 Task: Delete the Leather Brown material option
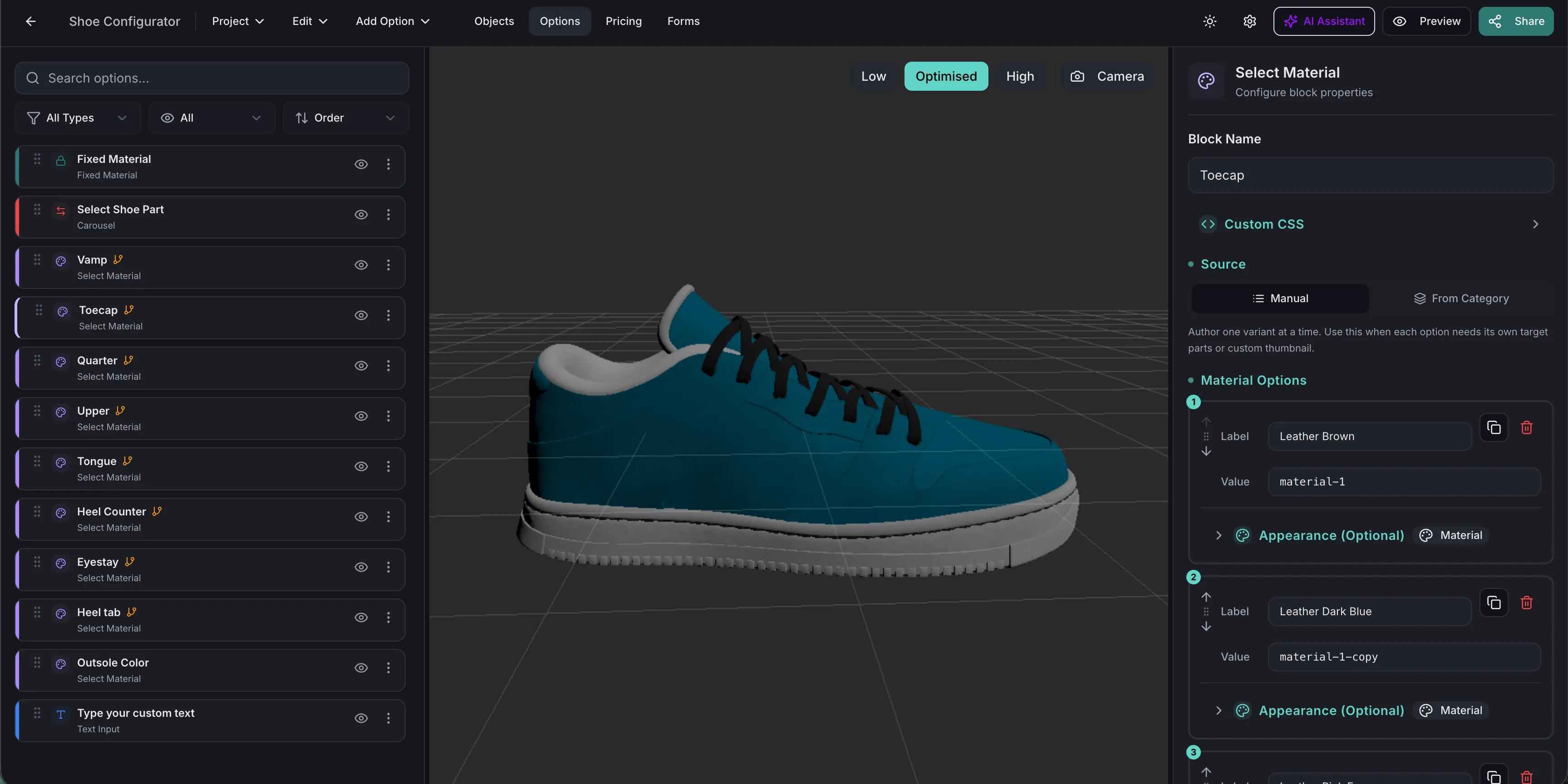tap(1527, 427)
